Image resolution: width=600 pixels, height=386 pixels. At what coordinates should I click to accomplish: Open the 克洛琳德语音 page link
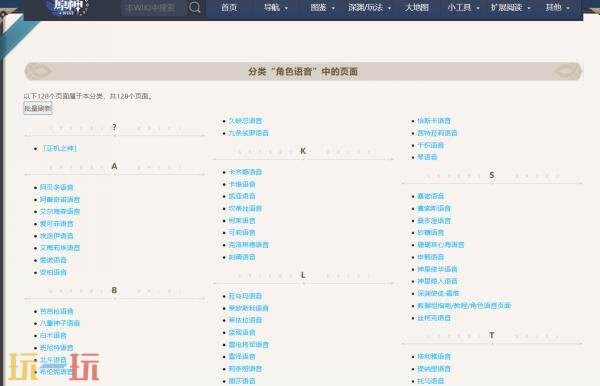click(248, 244)
